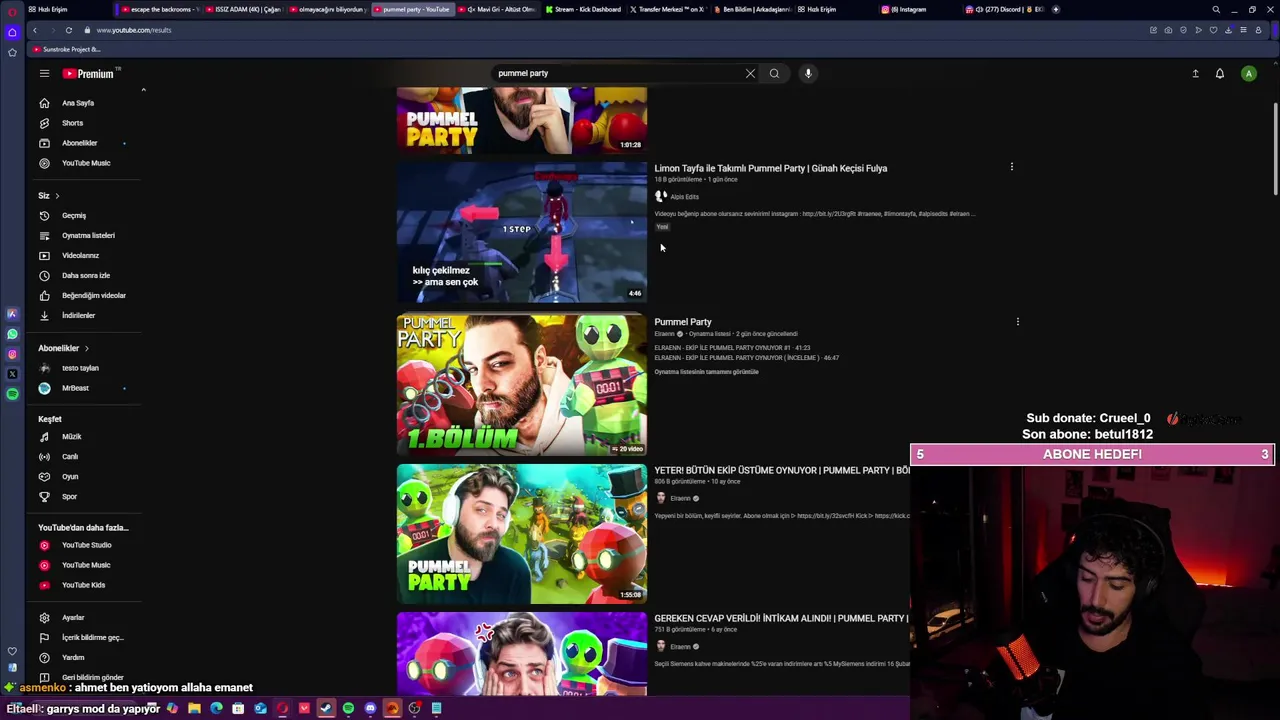This screenshot has width=1280, height=720.
Task: Switch to Stream - Kick Dashboard tab
Action: tap(583, 9)
